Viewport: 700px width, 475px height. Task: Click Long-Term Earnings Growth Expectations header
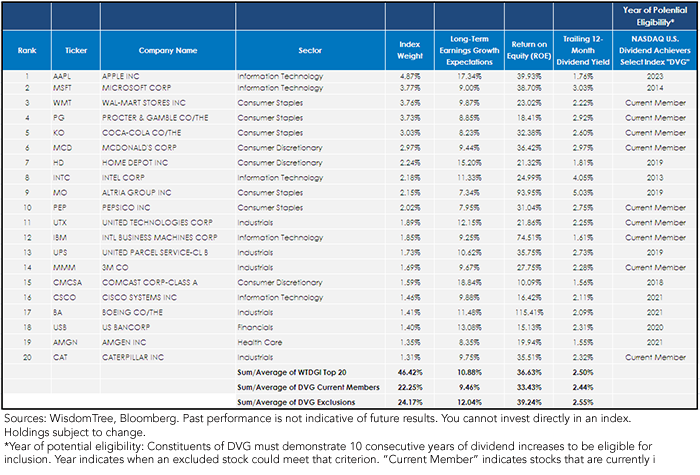tap(469, 50)
